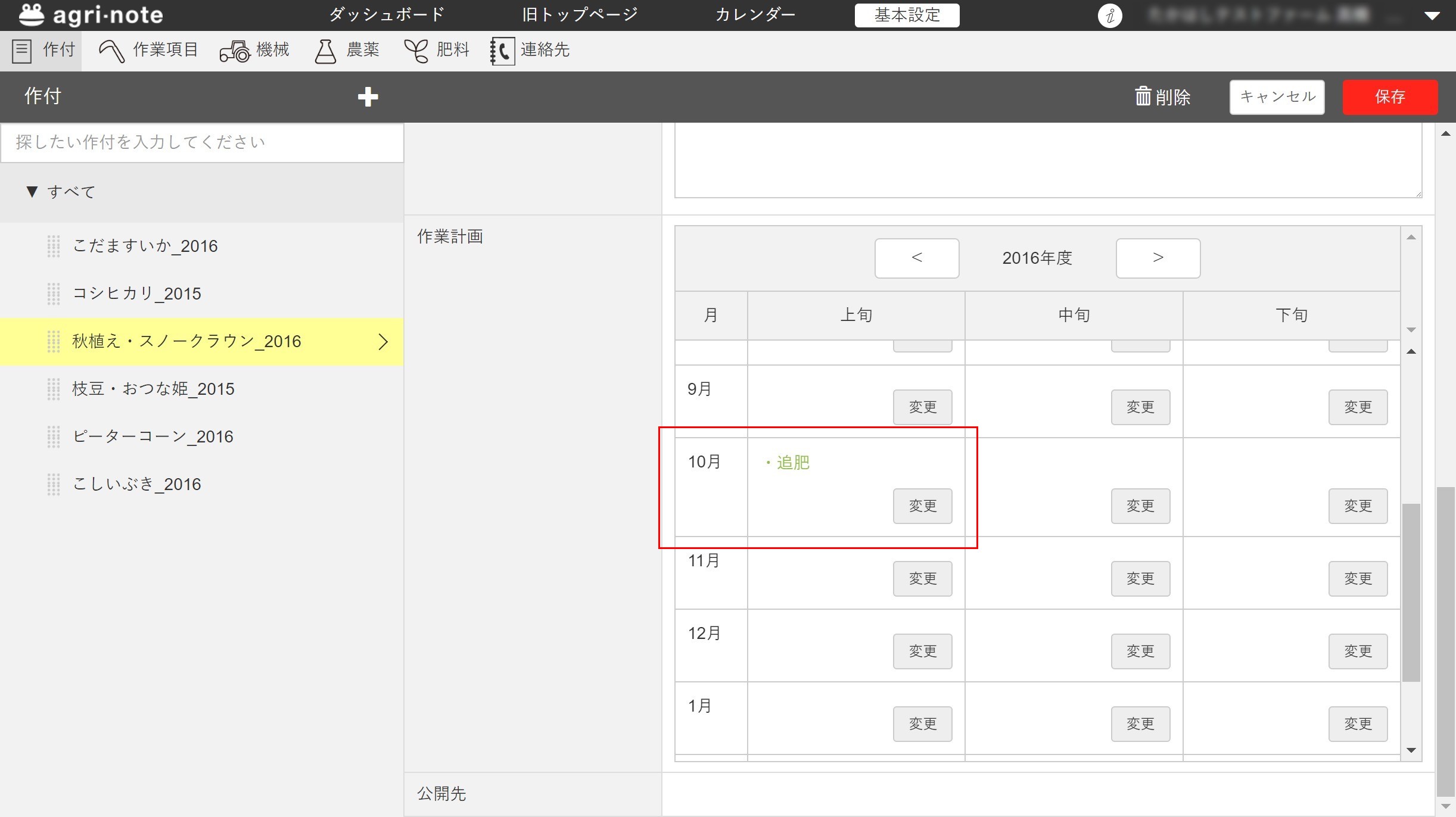Click 変更 for 11月 下旬
Viewport: 1456px width, 817px height.
1358,579
